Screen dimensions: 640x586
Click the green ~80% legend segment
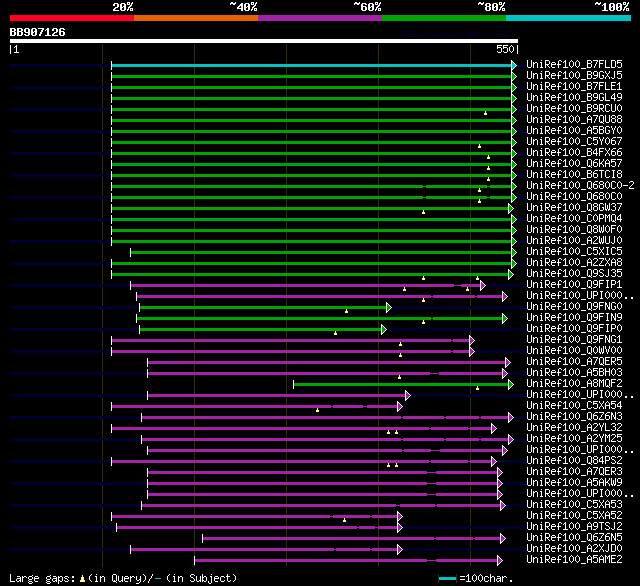click(x=444, y=18)
